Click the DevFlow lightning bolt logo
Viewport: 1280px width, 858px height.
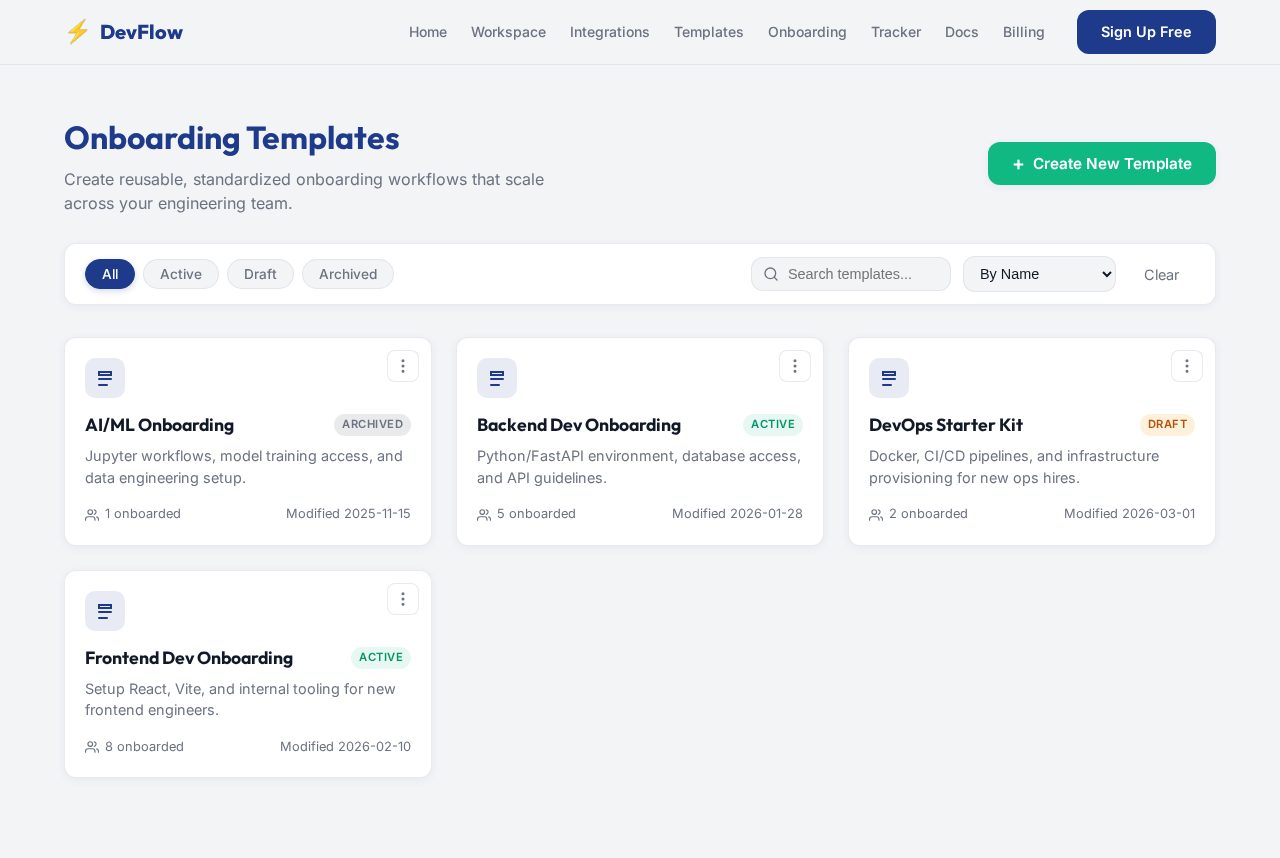[77, 32]
